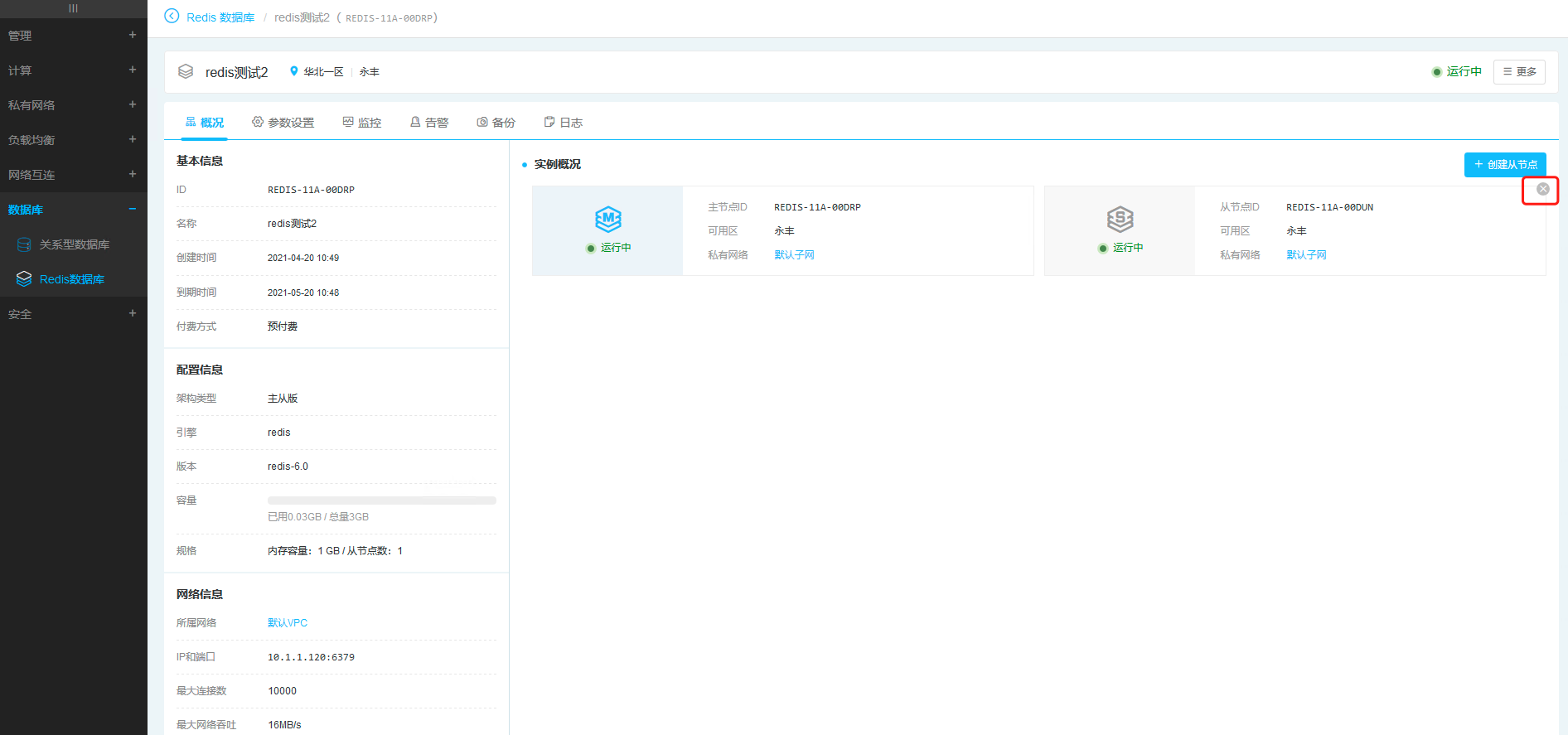Screen dimensions: 1568x735
Task: Expand the 网络互连 sidebar section
Action: click(x=133, y=174)
